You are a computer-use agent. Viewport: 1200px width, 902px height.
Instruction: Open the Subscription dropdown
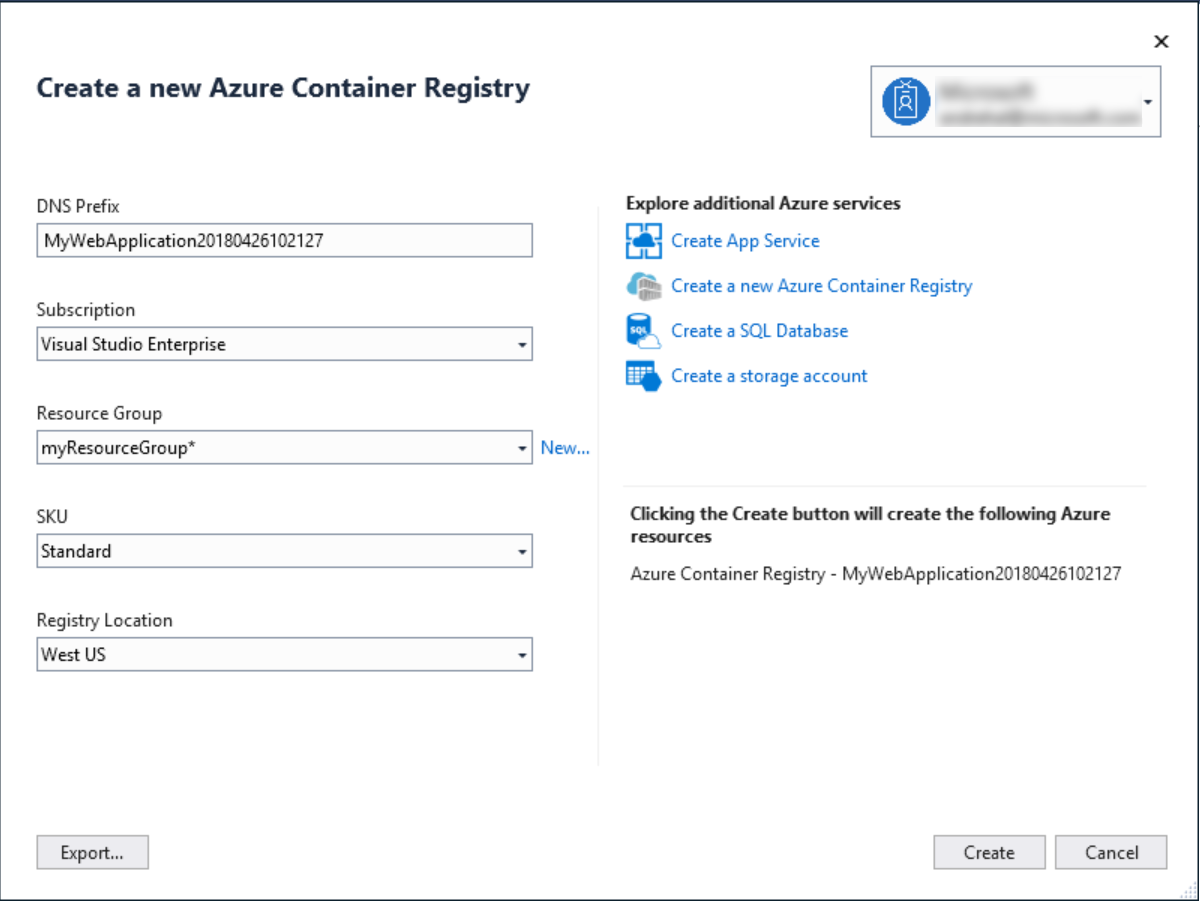point(522,344)
